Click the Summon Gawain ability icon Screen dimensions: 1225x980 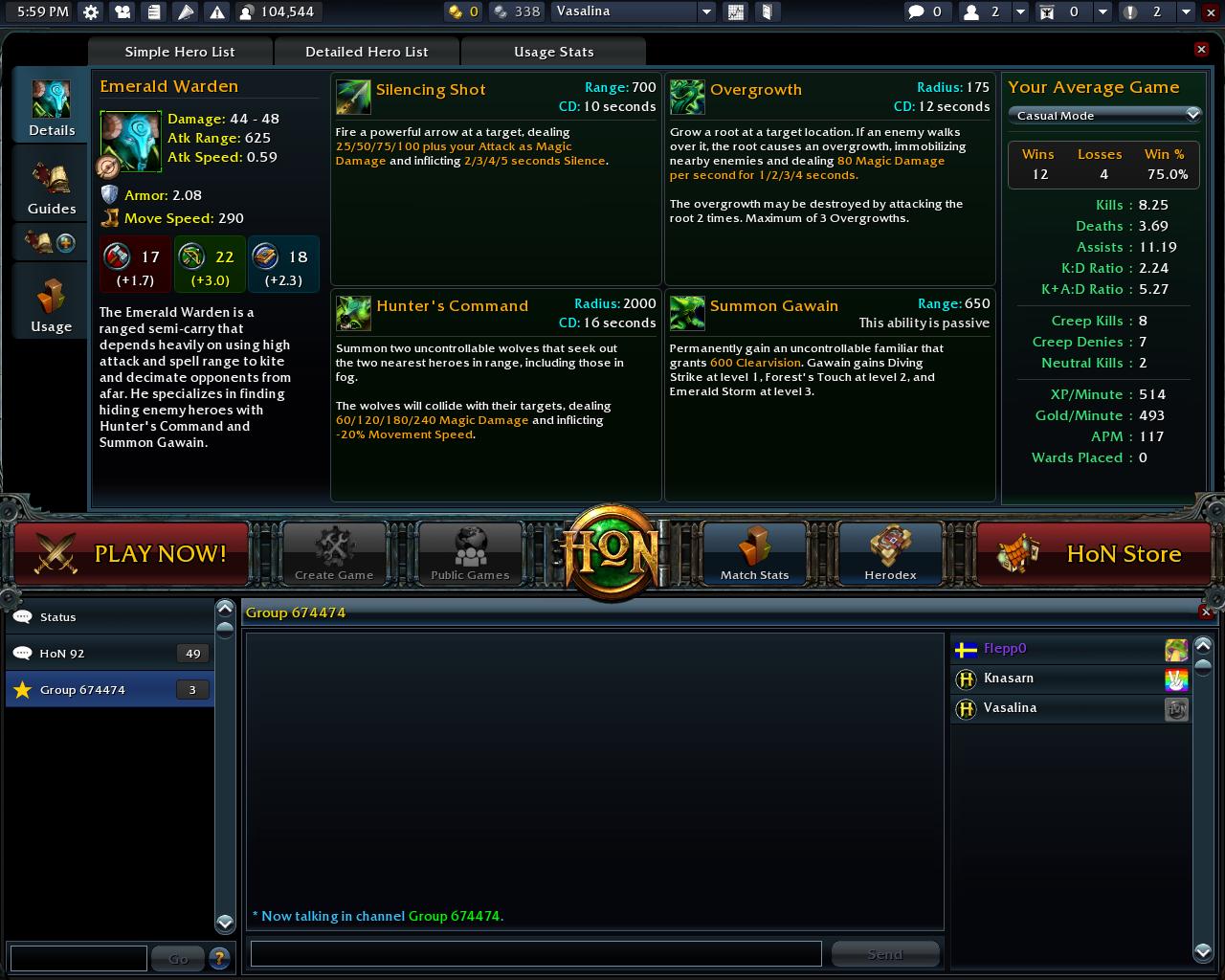(687, 313)
